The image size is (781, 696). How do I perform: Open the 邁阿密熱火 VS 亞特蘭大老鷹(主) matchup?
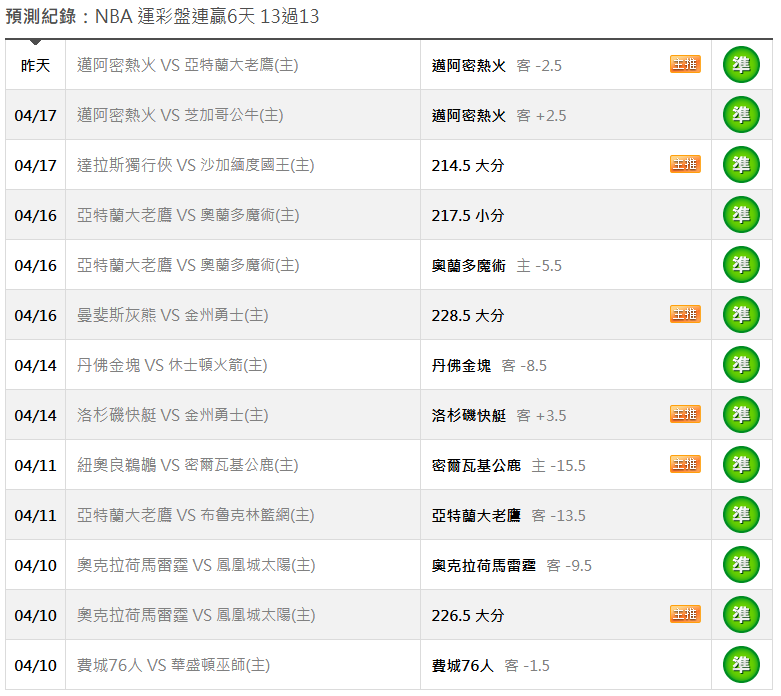[x=187, y=65]
